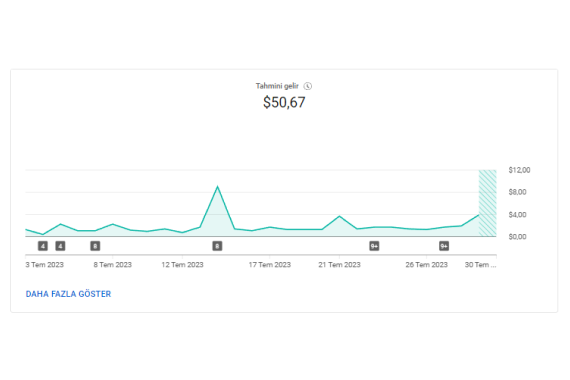Viewport: 570px width, 380px height.
Task: Select the 26 Tem 2023 date label
Action: (x=427, y=265)
